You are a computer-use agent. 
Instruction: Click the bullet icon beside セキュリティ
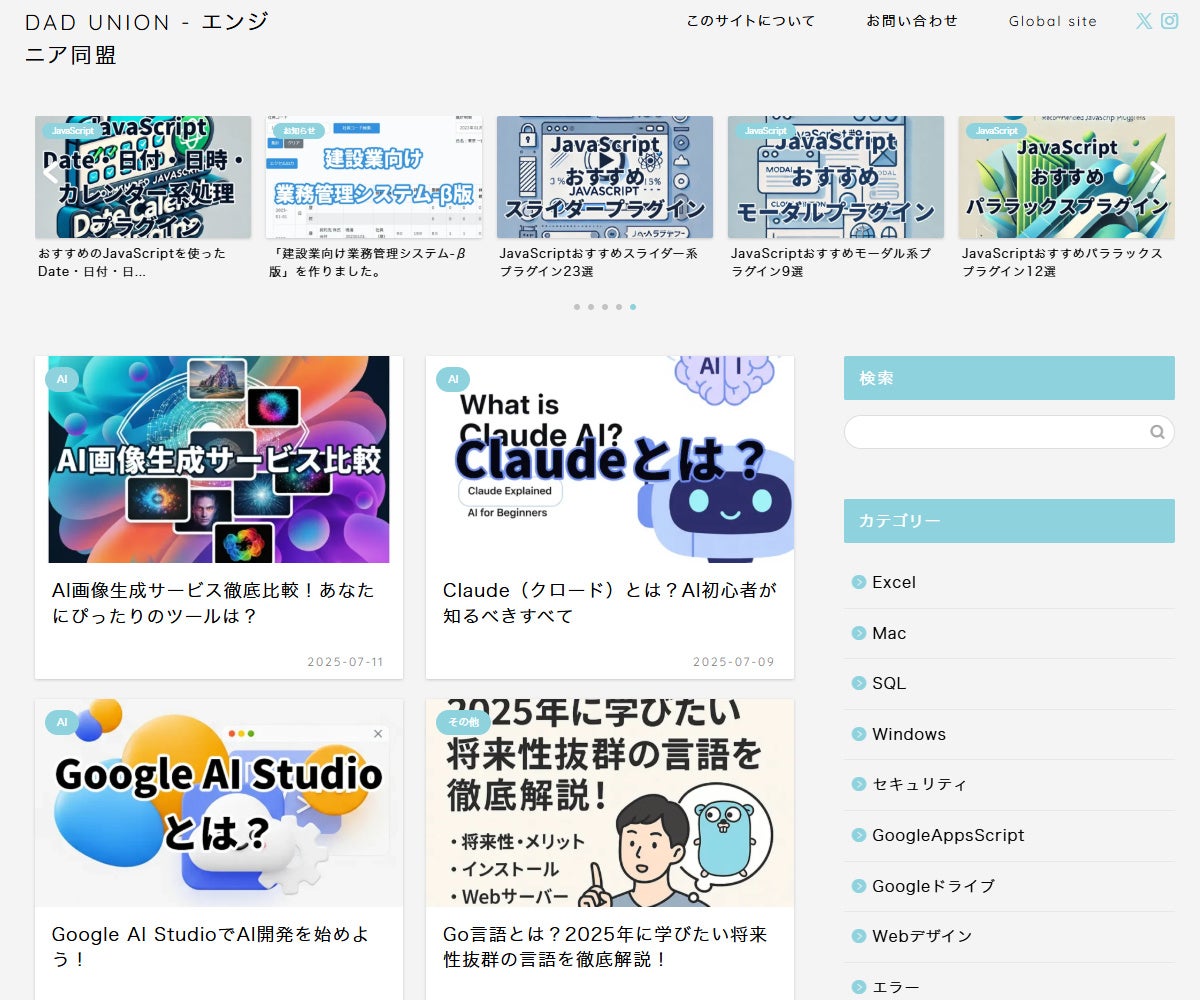coord(859,785)
